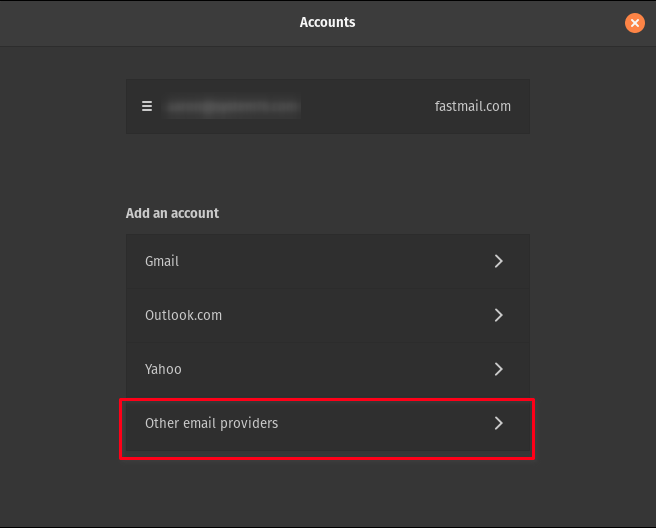Expand the Yahoo row chevron
The image size is (656, 528).
498,369
